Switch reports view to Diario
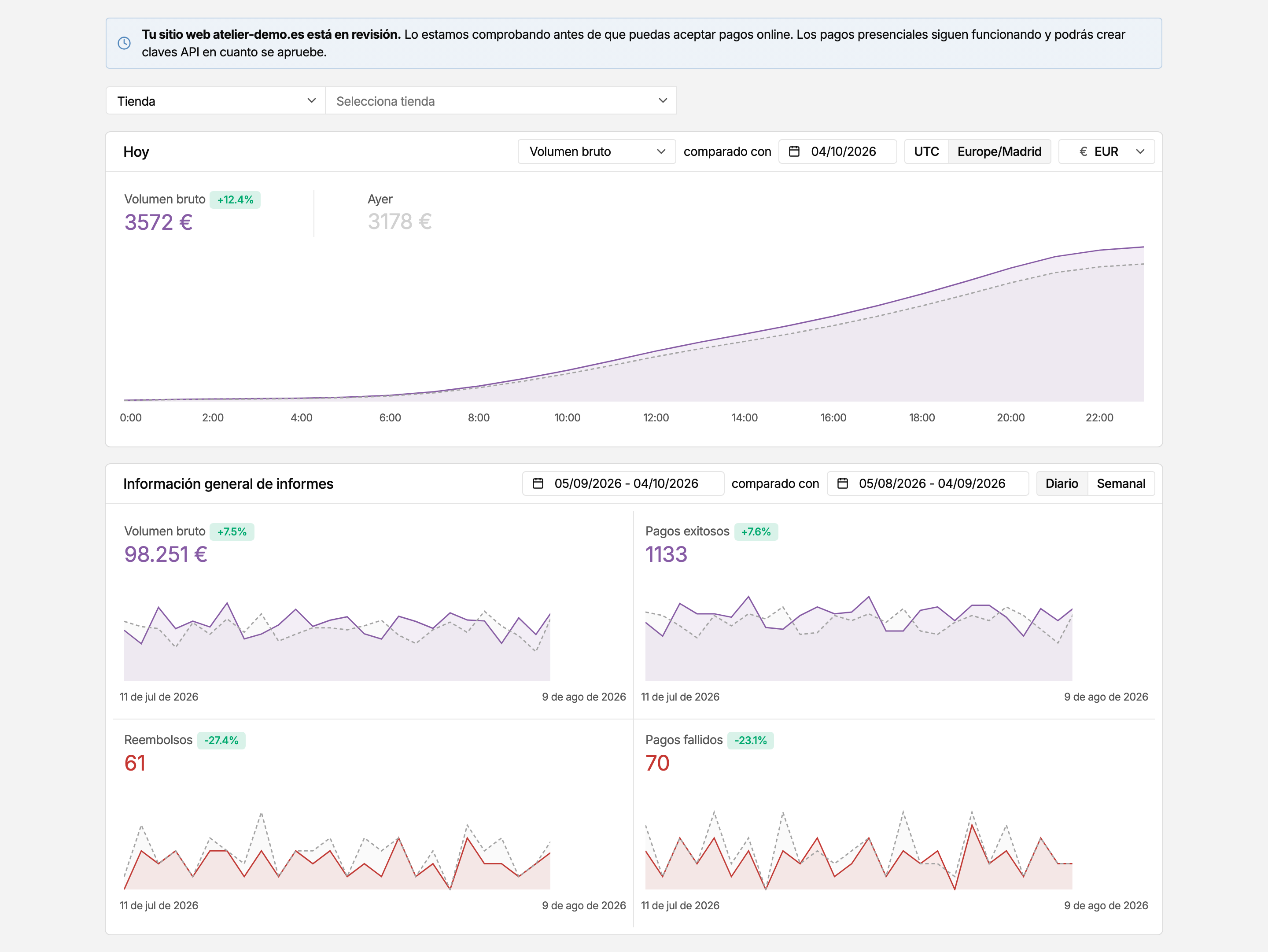 [x=1062, y=483]
